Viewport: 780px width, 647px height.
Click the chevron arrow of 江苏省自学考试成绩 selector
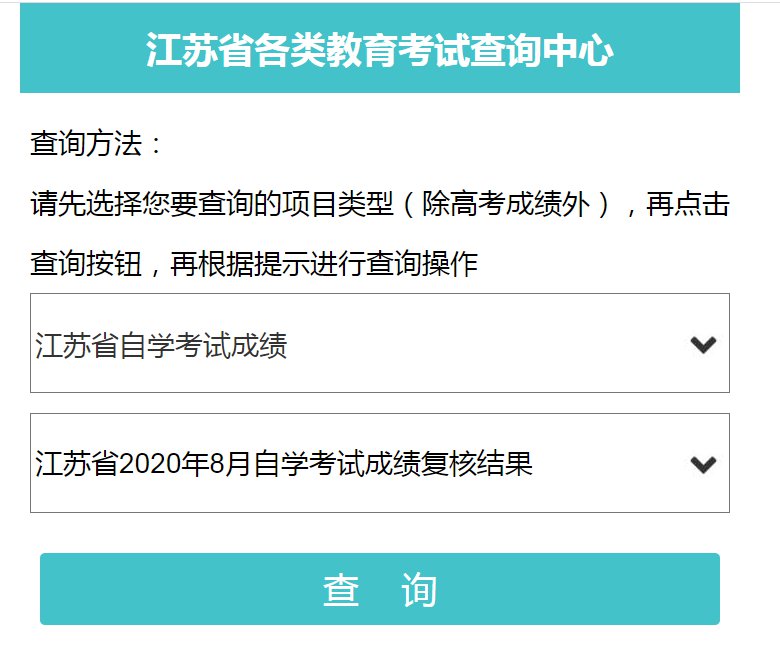[x=703, y=345]
